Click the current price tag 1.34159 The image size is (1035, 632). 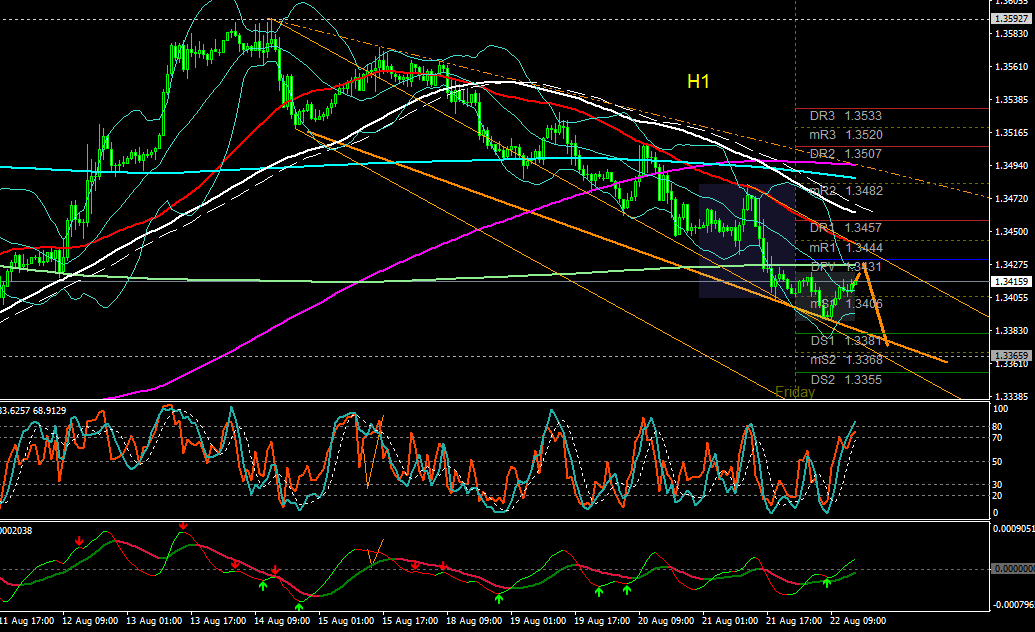1011,281
